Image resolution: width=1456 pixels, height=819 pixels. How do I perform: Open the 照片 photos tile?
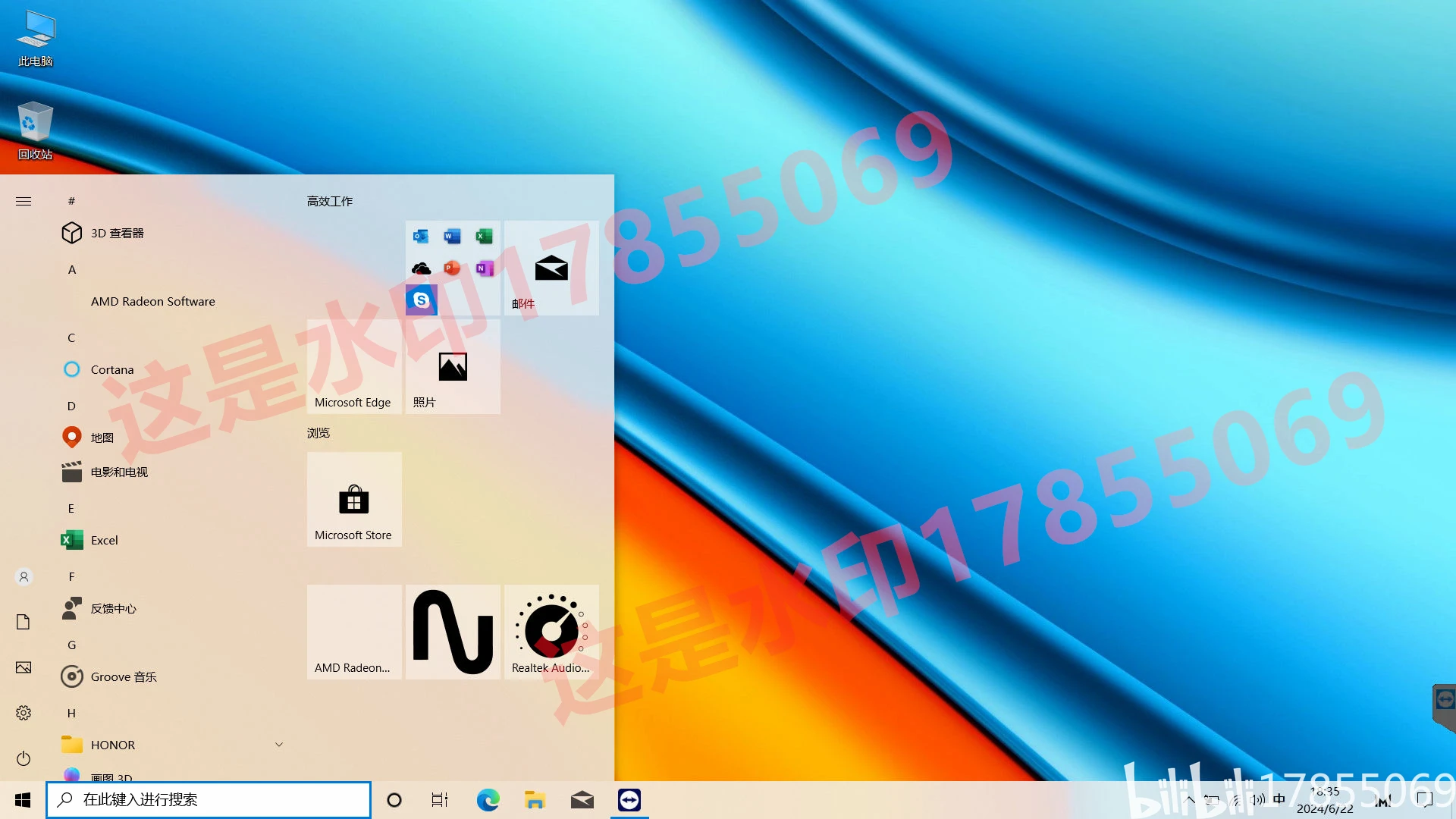[x=453, y=366]
